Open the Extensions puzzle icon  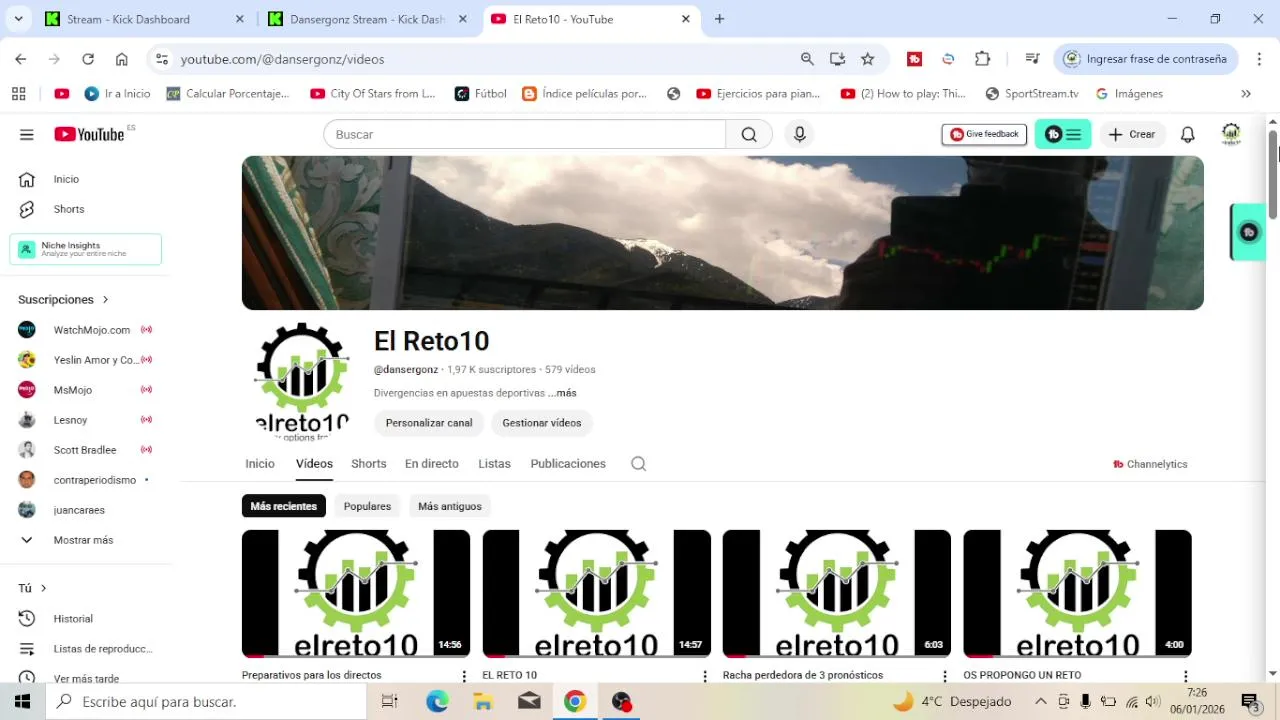[982, 59]
